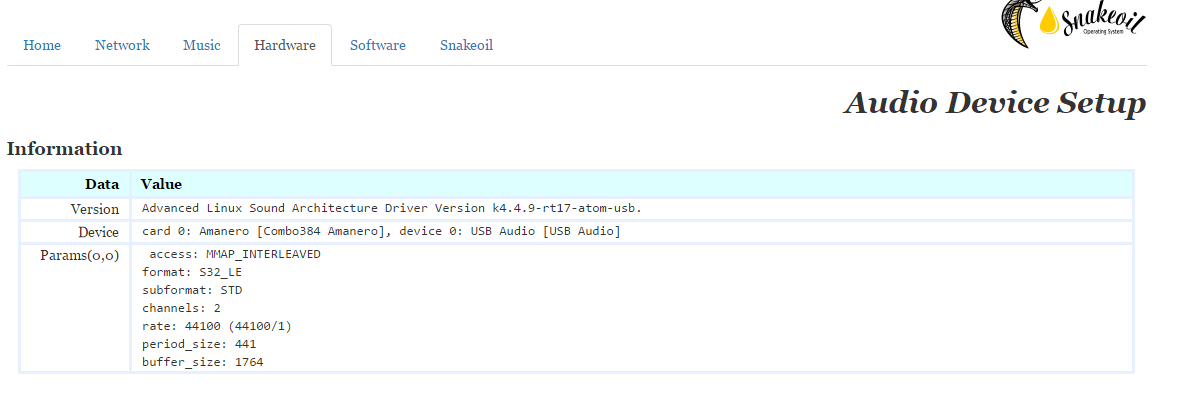Click the subformat: STD line

(192, 290)
